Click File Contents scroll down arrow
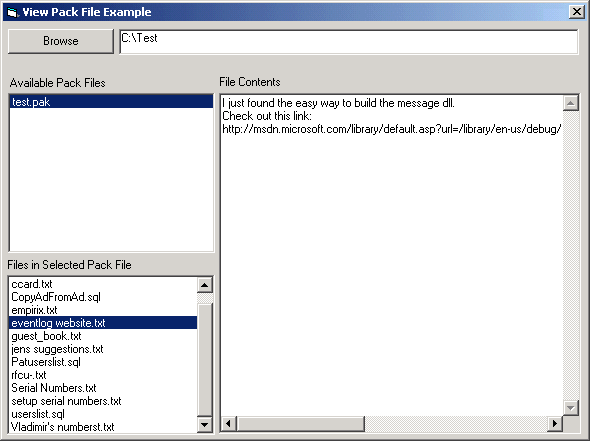This screenshot has width=590, height=441. (x=570, y=408)
